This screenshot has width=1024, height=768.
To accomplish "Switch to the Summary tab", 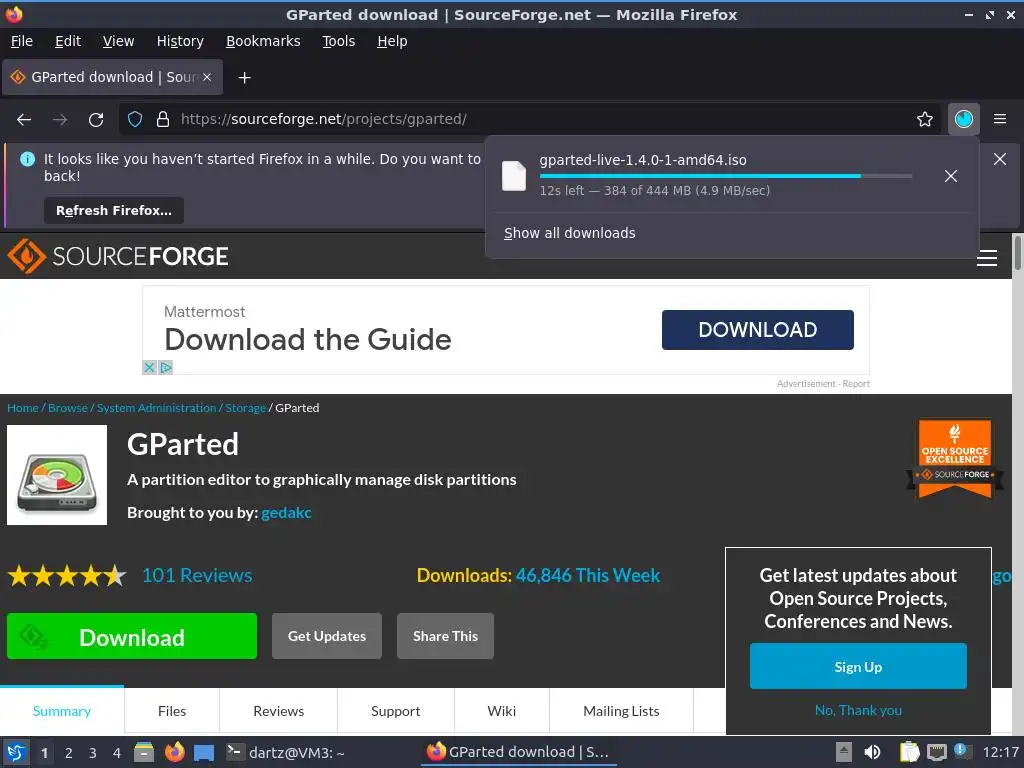I will point(62,711).
